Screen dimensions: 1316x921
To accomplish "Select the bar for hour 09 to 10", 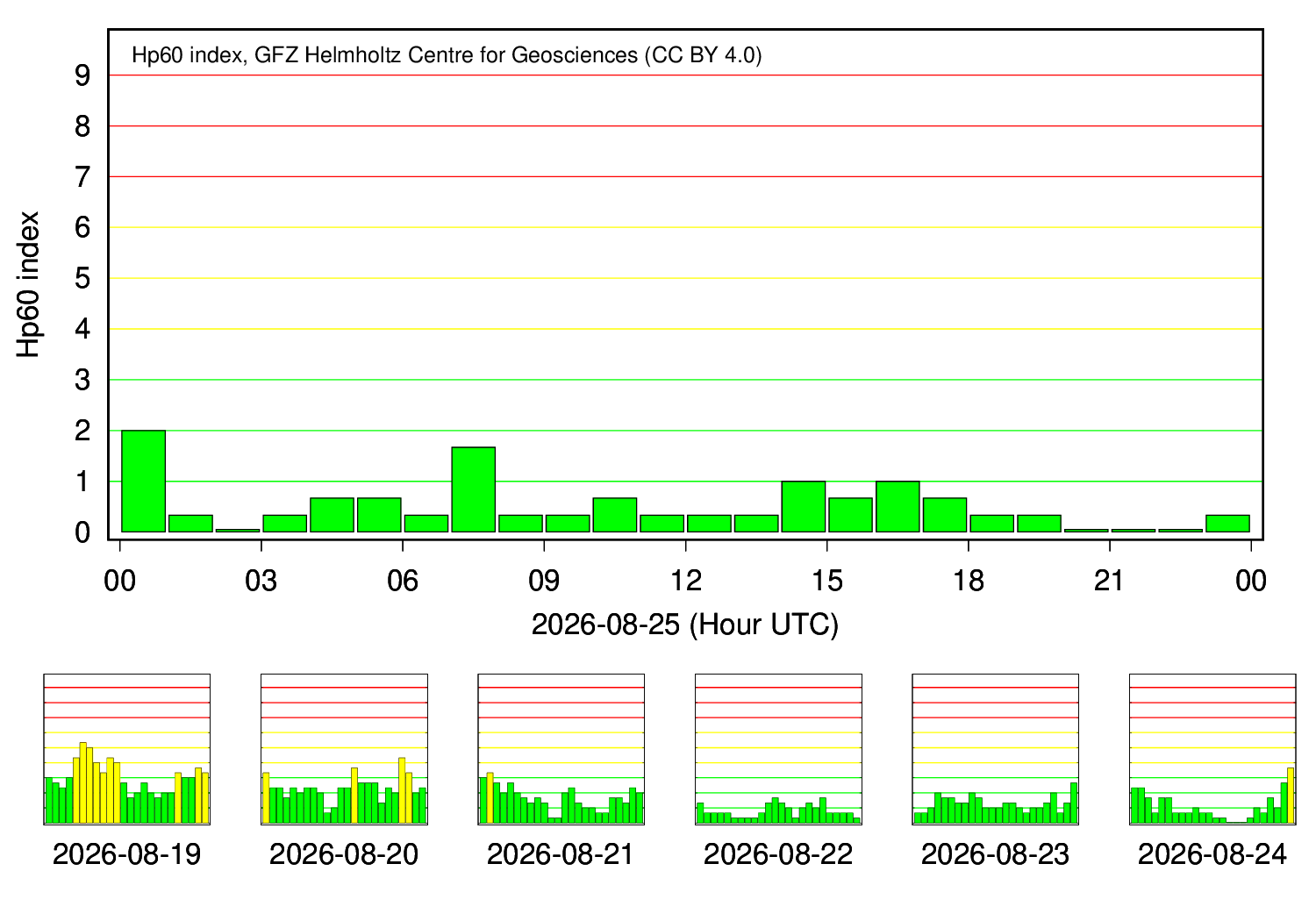I will click(568, 523).
